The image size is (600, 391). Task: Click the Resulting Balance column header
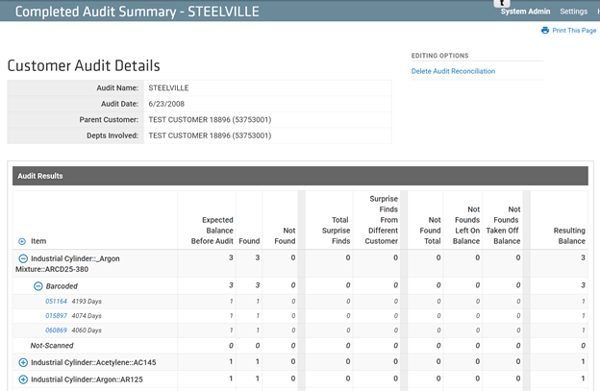coord(569,236)
